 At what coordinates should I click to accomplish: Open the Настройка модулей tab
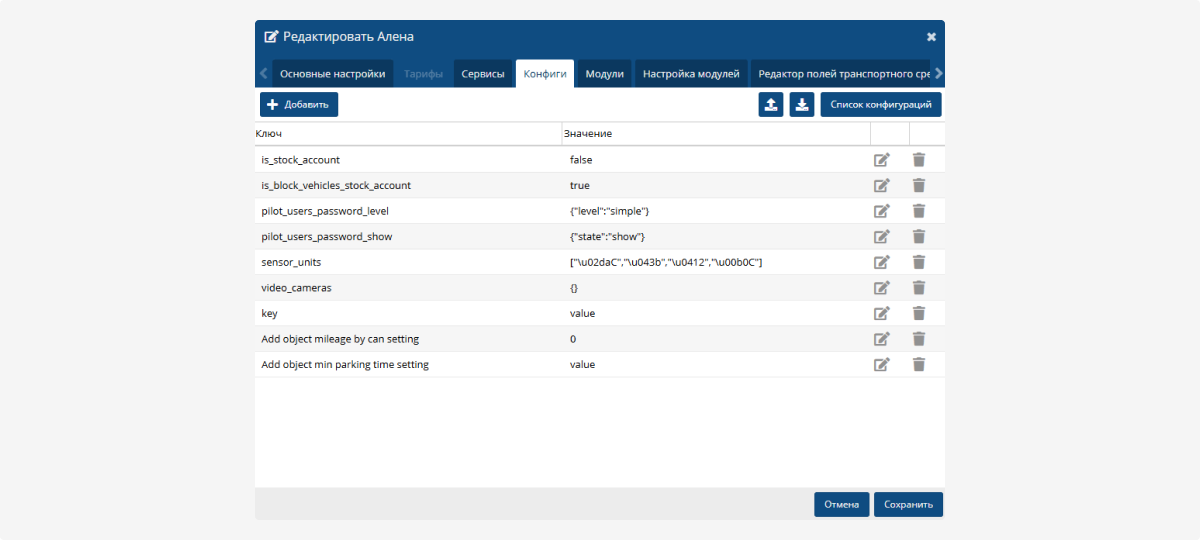tap(691, 74)
